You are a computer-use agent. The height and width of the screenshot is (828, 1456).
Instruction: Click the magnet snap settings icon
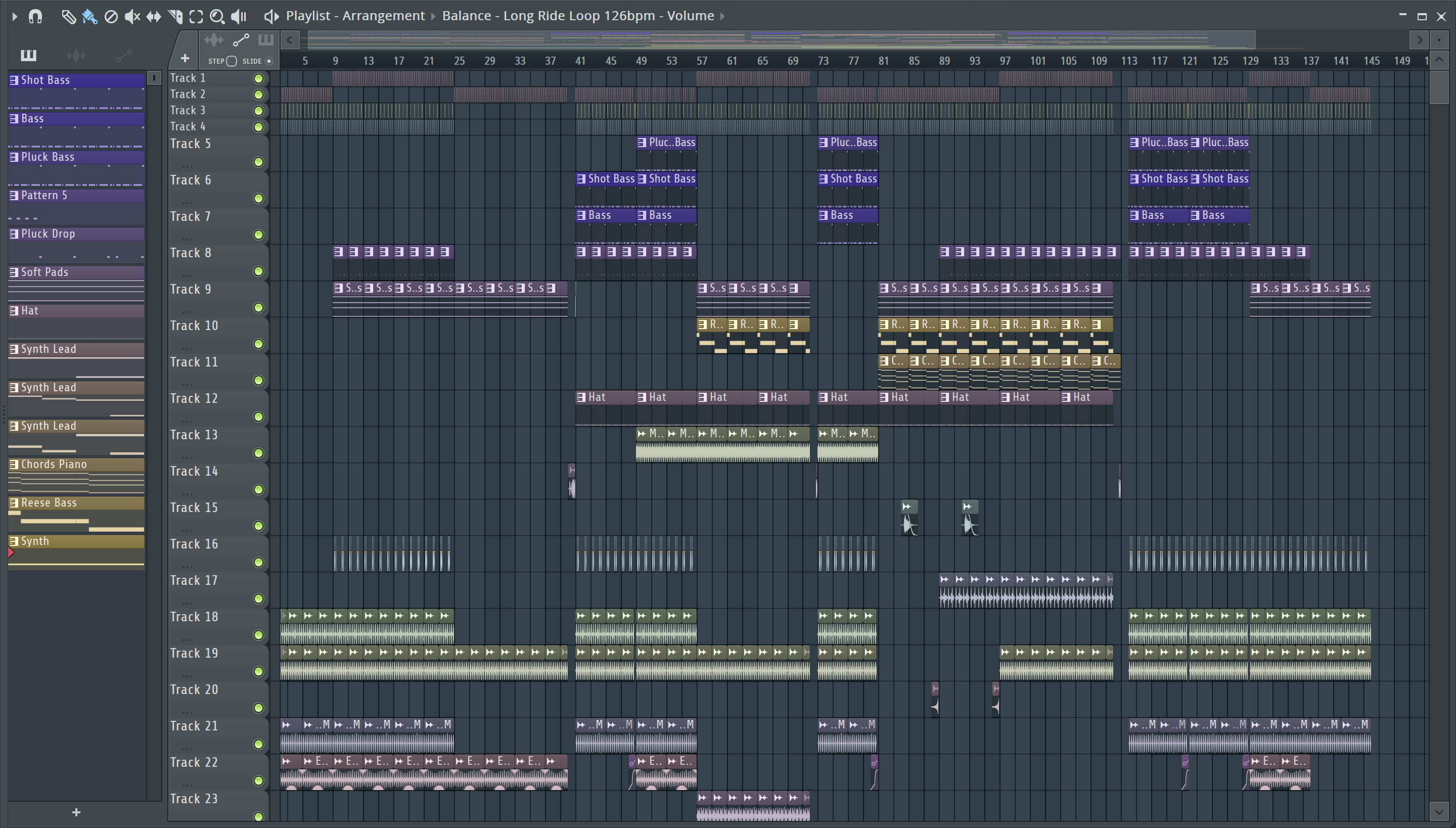point(35,17)
